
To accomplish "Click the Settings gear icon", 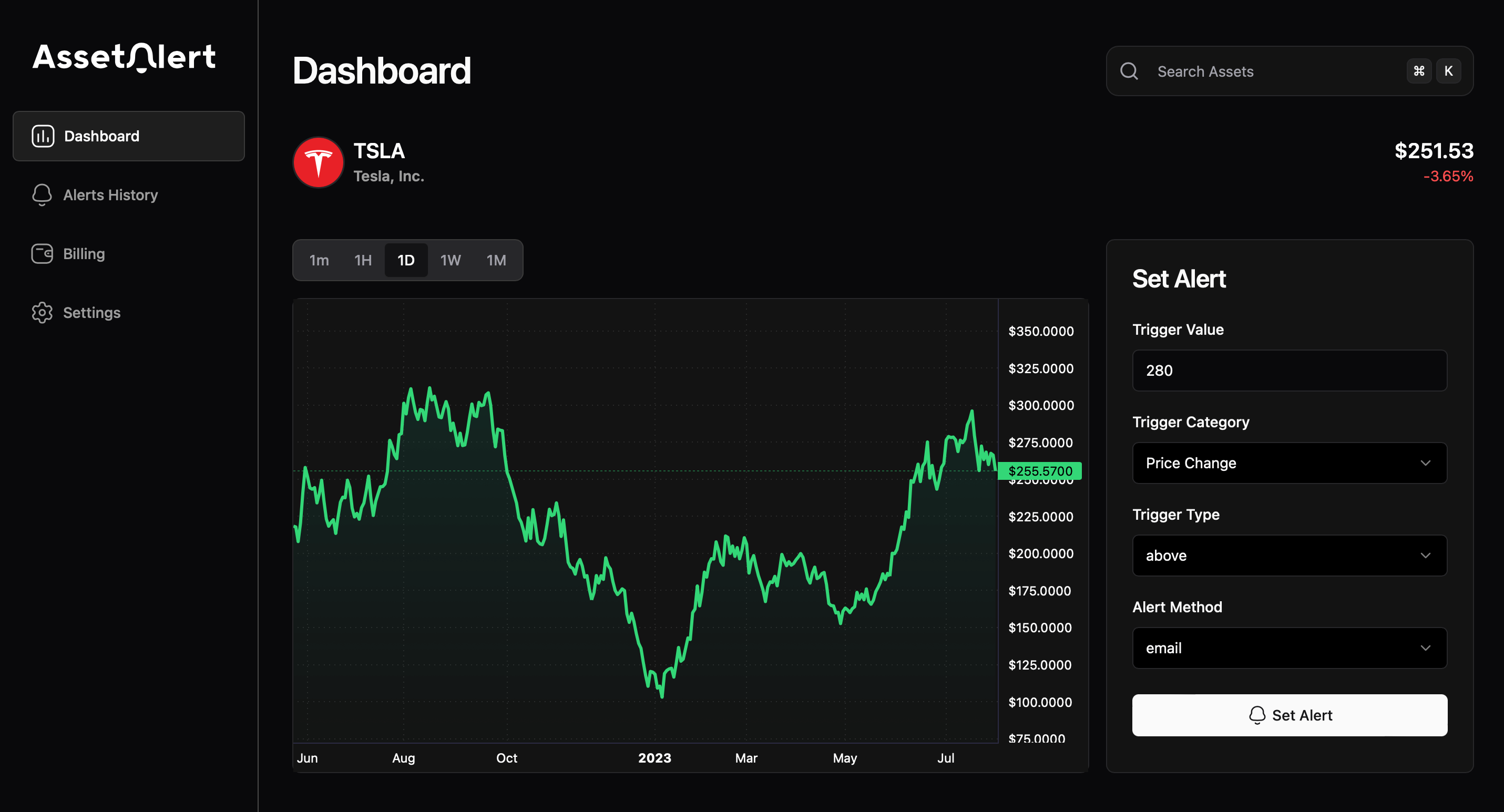I will pyautogui.click(x=42, y=313).
